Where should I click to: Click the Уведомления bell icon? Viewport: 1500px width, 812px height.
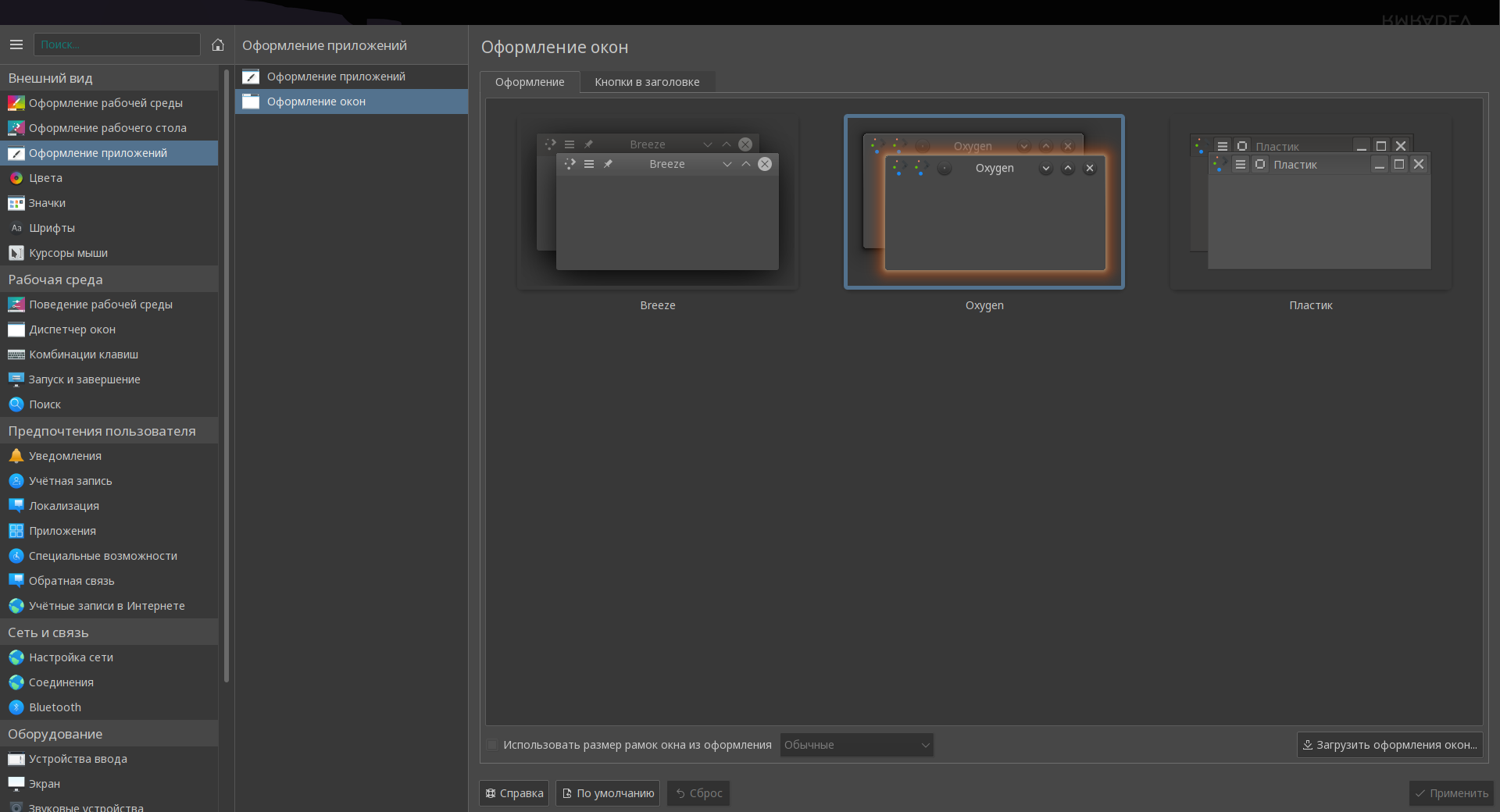click(x=16, y=456)
